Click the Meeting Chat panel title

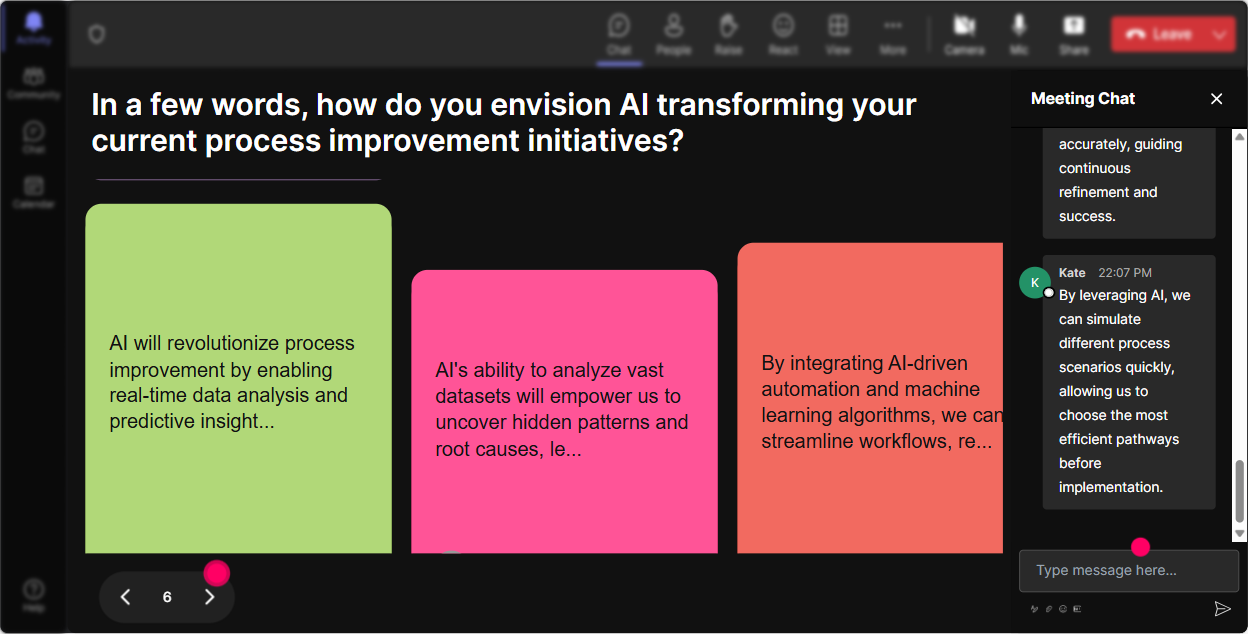[1083, 98]
